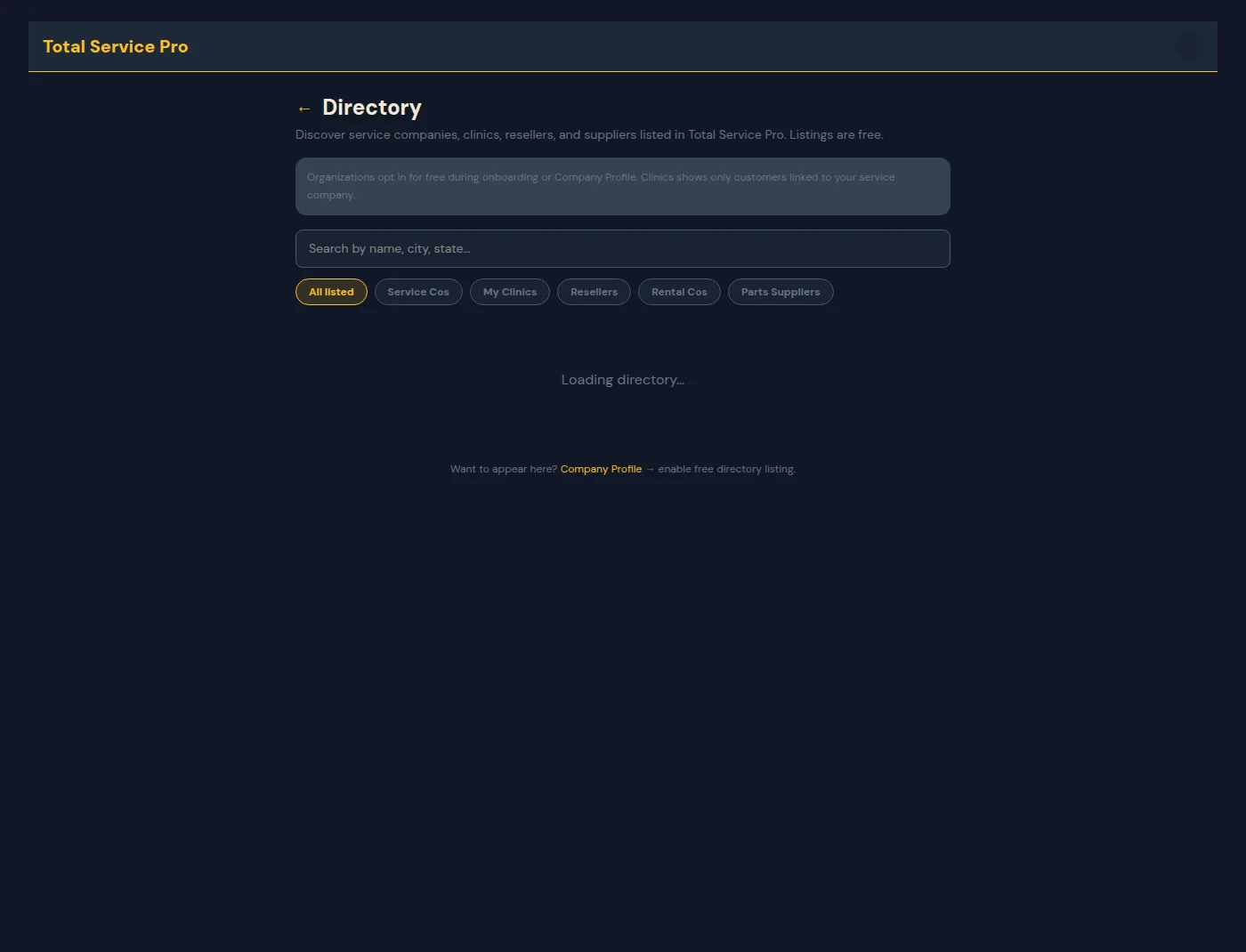Filter by Parts Suppliers
This screenshot has height=952, width=1246.
click(x=781, y=292)
